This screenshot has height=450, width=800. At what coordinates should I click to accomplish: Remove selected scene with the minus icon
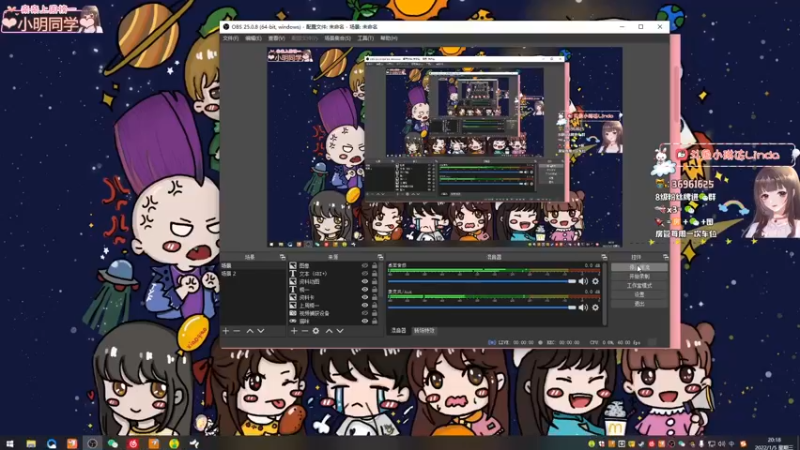point(237,331)
